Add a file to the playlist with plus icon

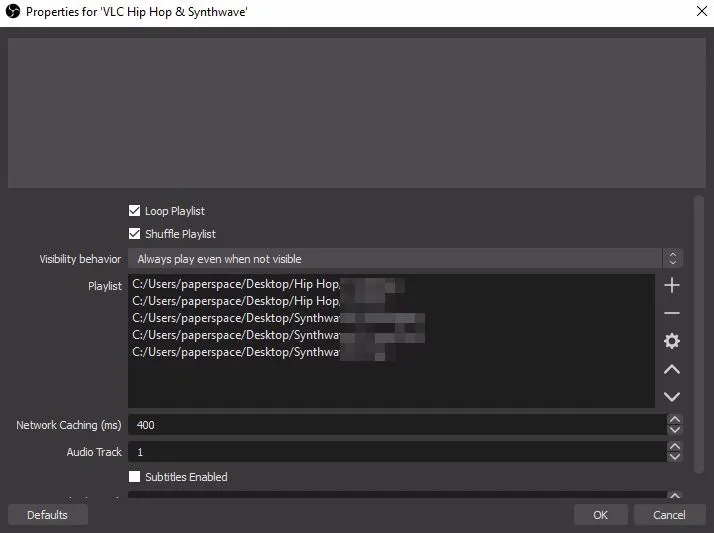672,285
